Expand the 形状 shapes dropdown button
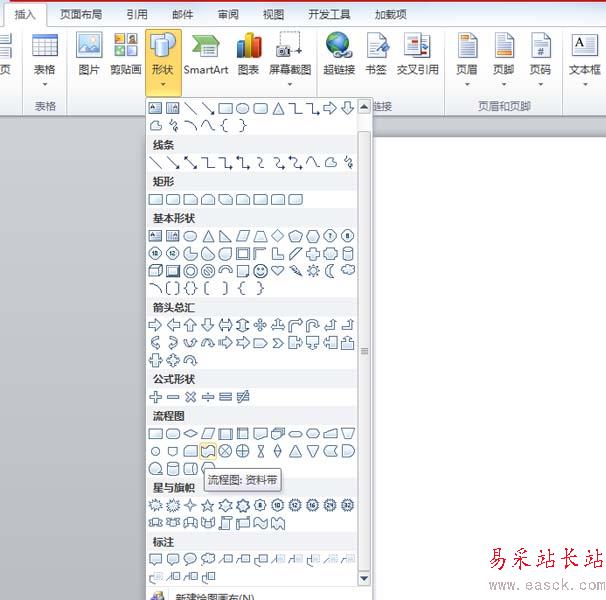 click(163, 62)
